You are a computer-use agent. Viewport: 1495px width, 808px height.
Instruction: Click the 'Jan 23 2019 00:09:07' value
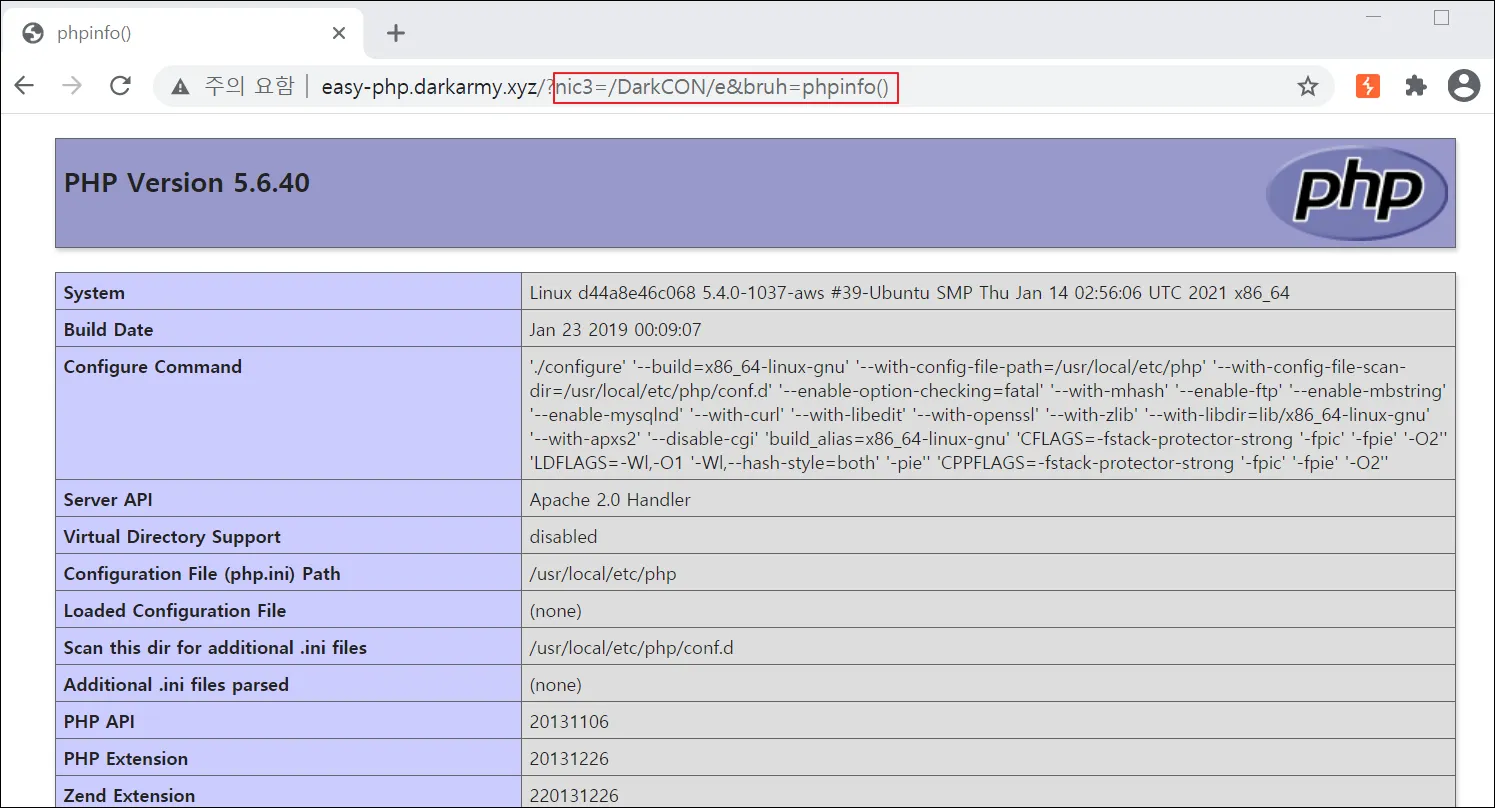(x=615, y=330)
